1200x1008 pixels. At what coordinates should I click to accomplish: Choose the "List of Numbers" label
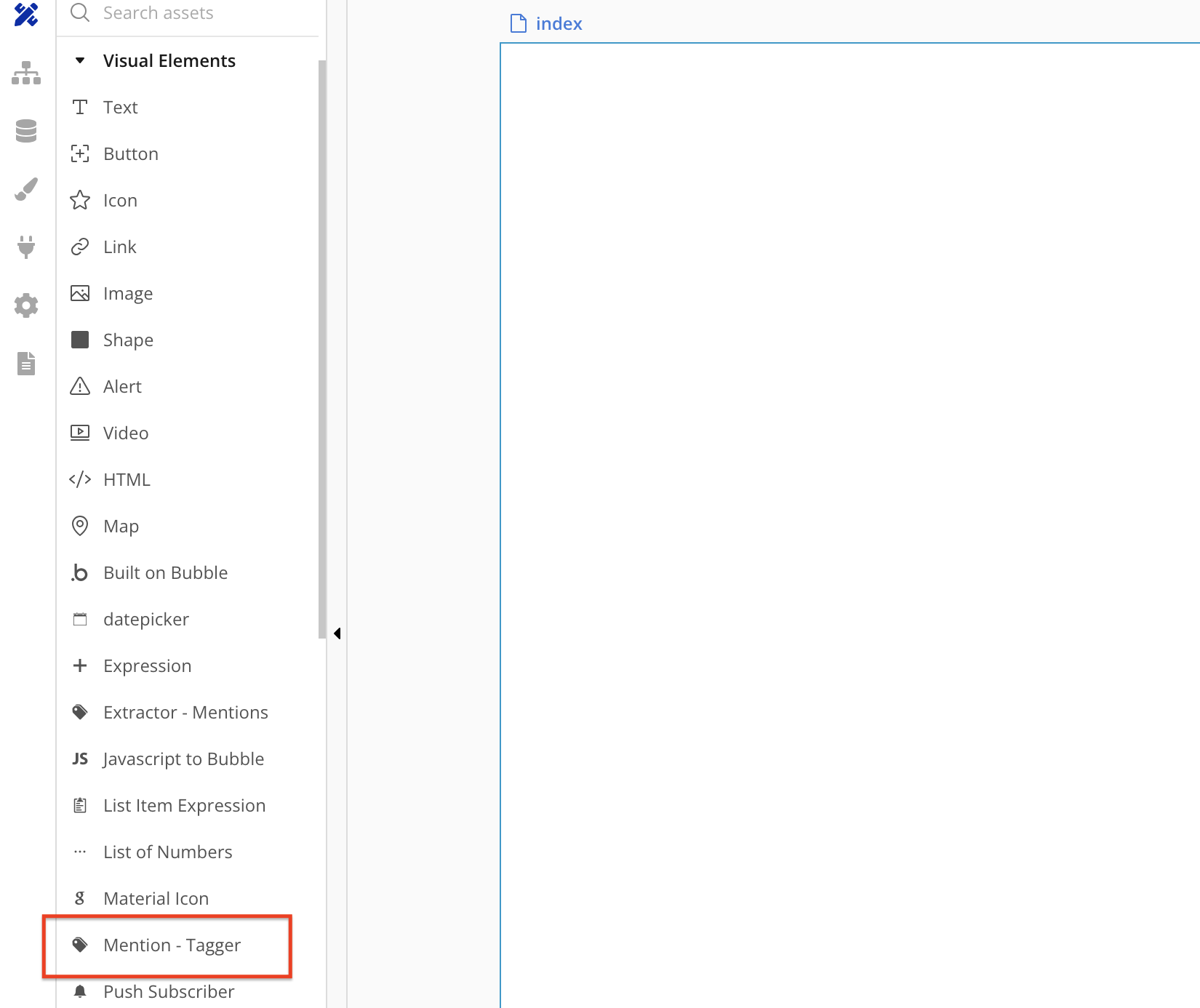click(168, 852)
